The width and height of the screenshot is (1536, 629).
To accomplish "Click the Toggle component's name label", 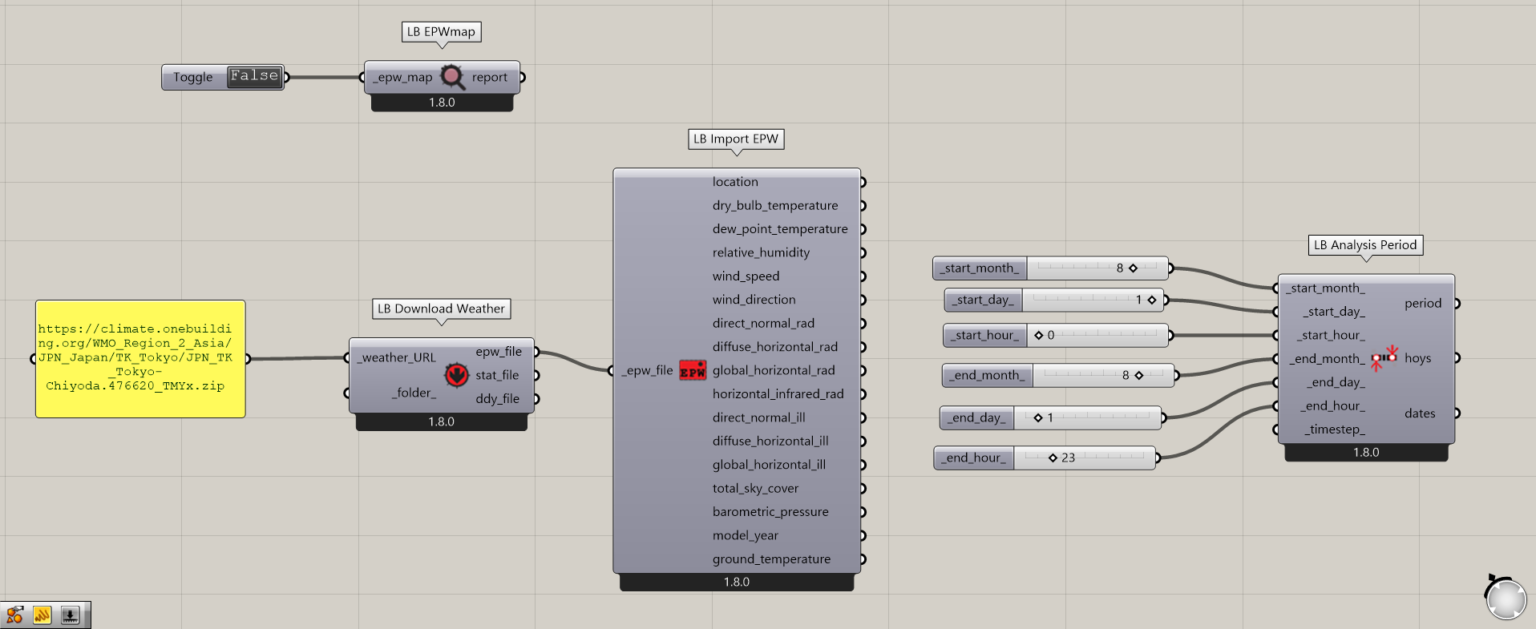I will [x=193, y=77].
